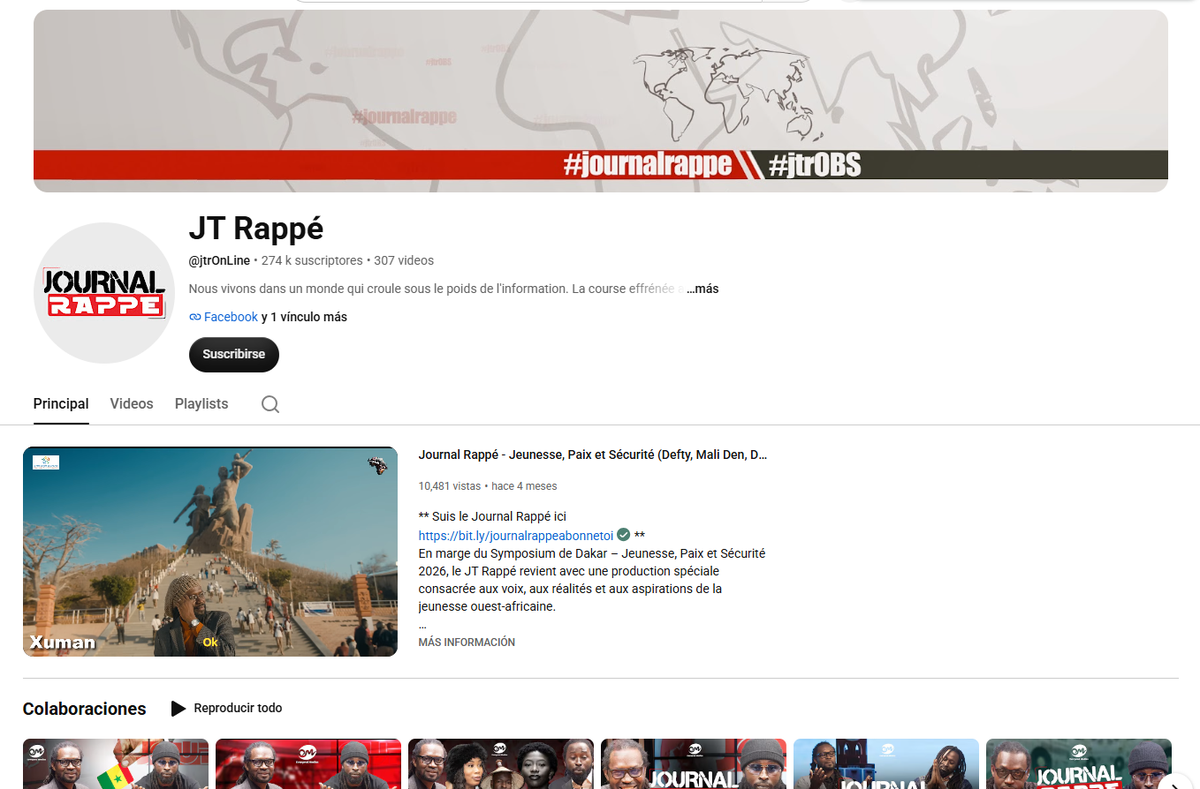This screenshot has width=1200, height=789.
Task: Click the '307 videos' count
Action: pos(404,261)
